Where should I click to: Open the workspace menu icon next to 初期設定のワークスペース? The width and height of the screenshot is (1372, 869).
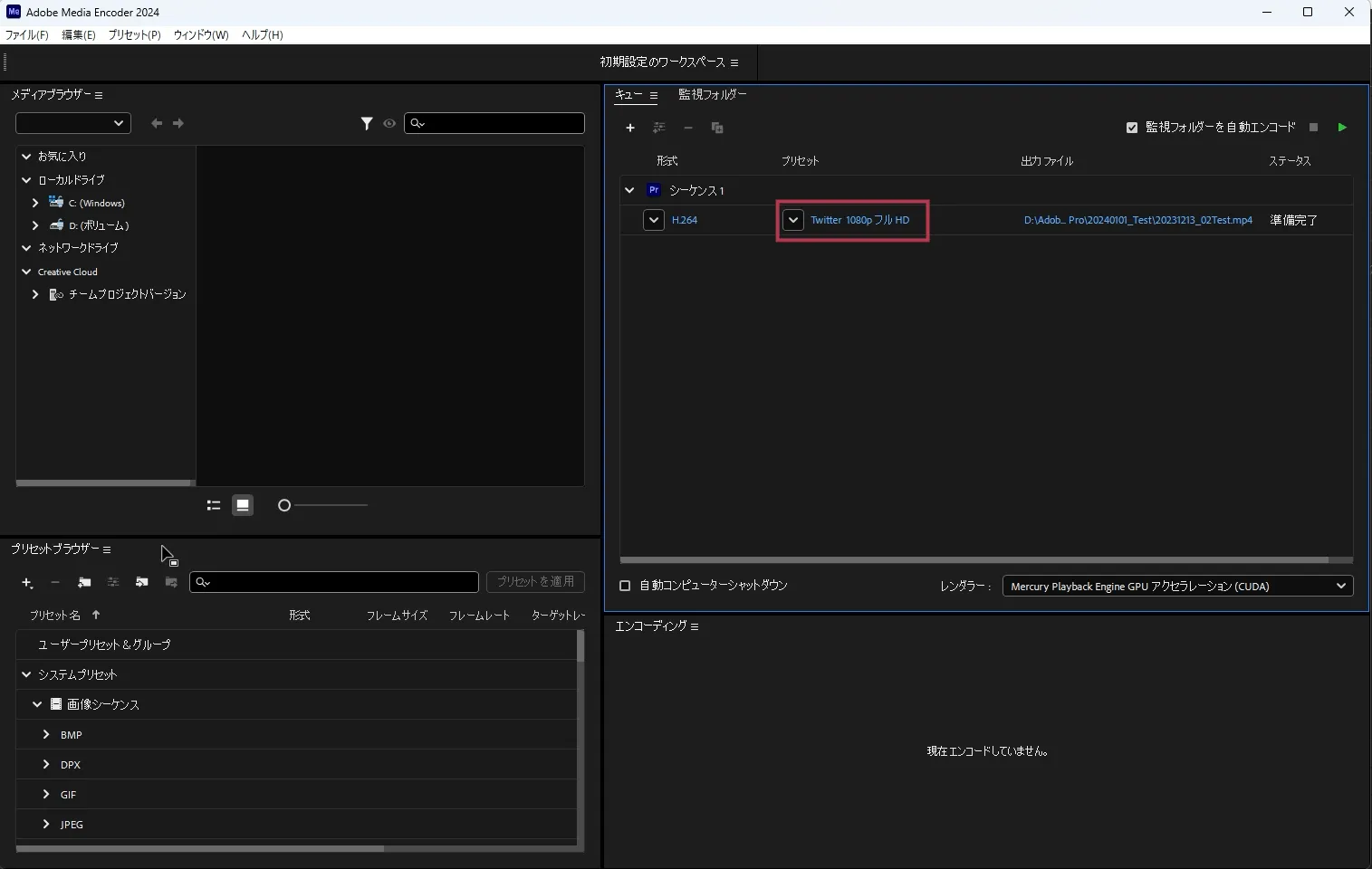click(734, 62)
